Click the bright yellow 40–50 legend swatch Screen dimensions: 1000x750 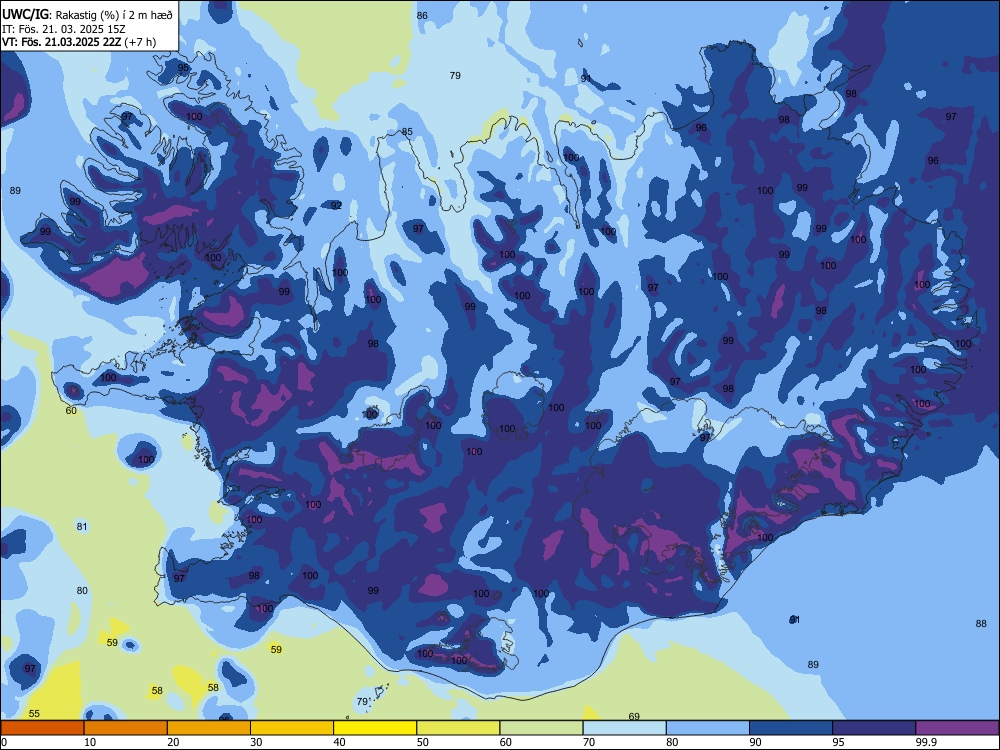pyautogui.click(x=375, y=728)
